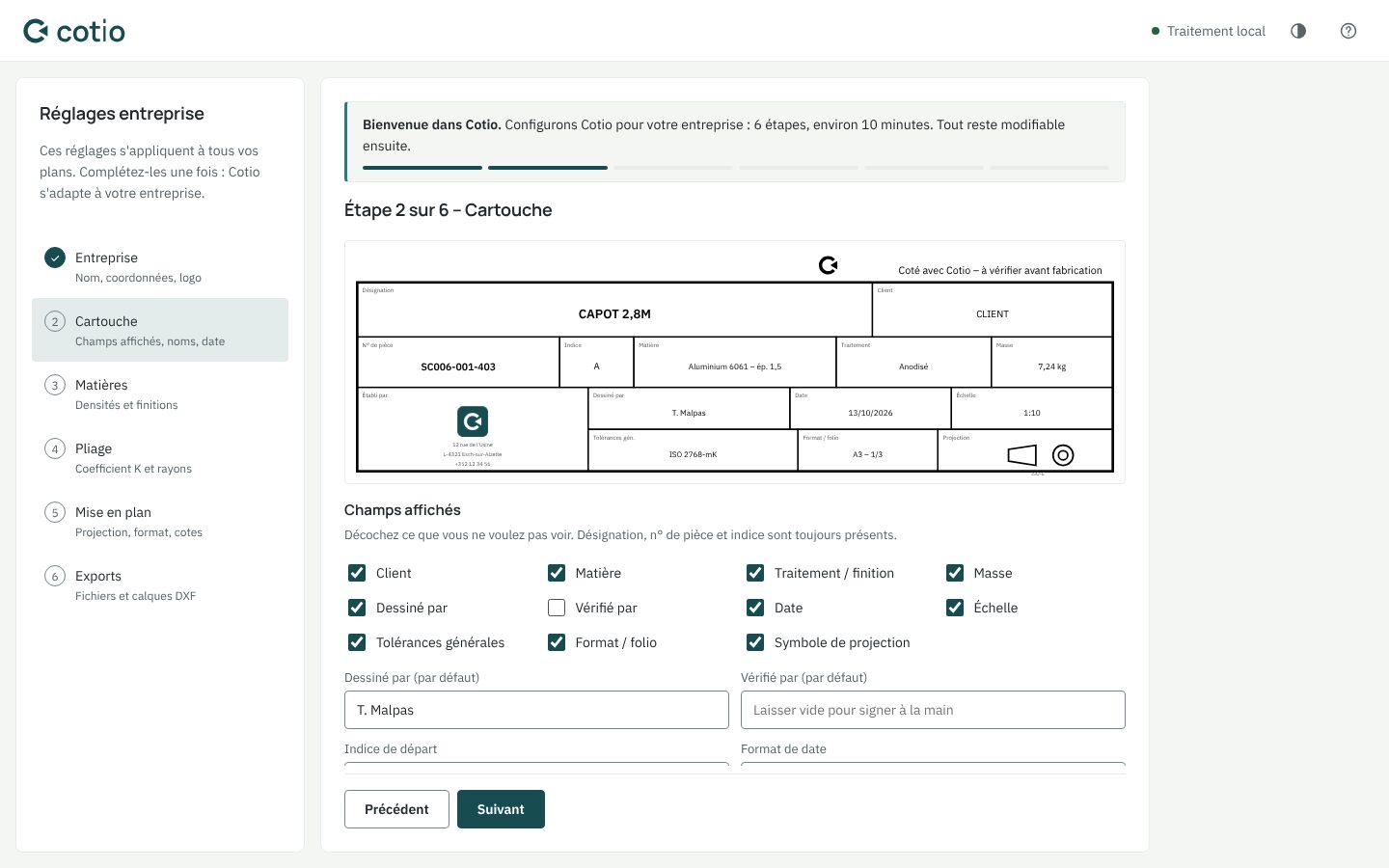Click the black Cotio mark above the cartouche

[x=828, y=265]
